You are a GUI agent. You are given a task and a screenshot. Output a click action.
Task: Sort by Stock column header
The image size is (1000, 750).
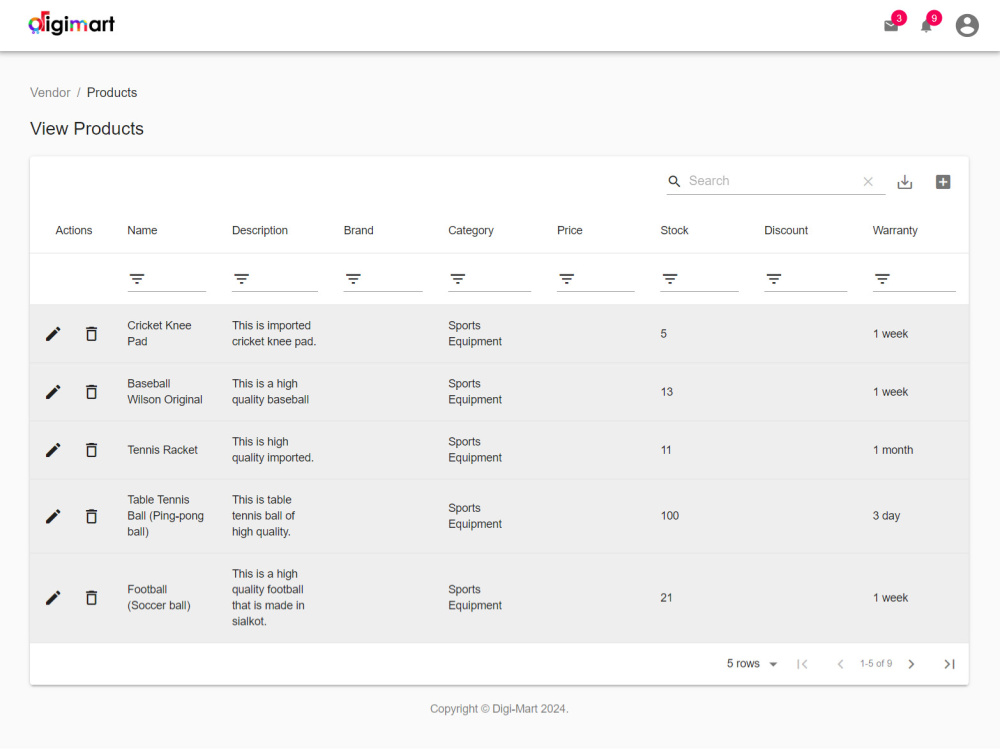pyautogui.click(x=674, y=230)
